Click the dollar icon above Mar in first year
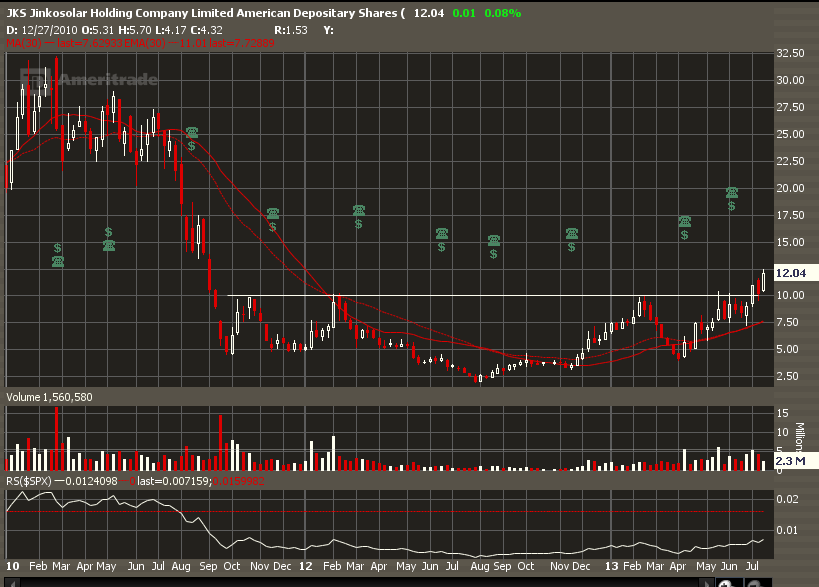 [57, 248]
